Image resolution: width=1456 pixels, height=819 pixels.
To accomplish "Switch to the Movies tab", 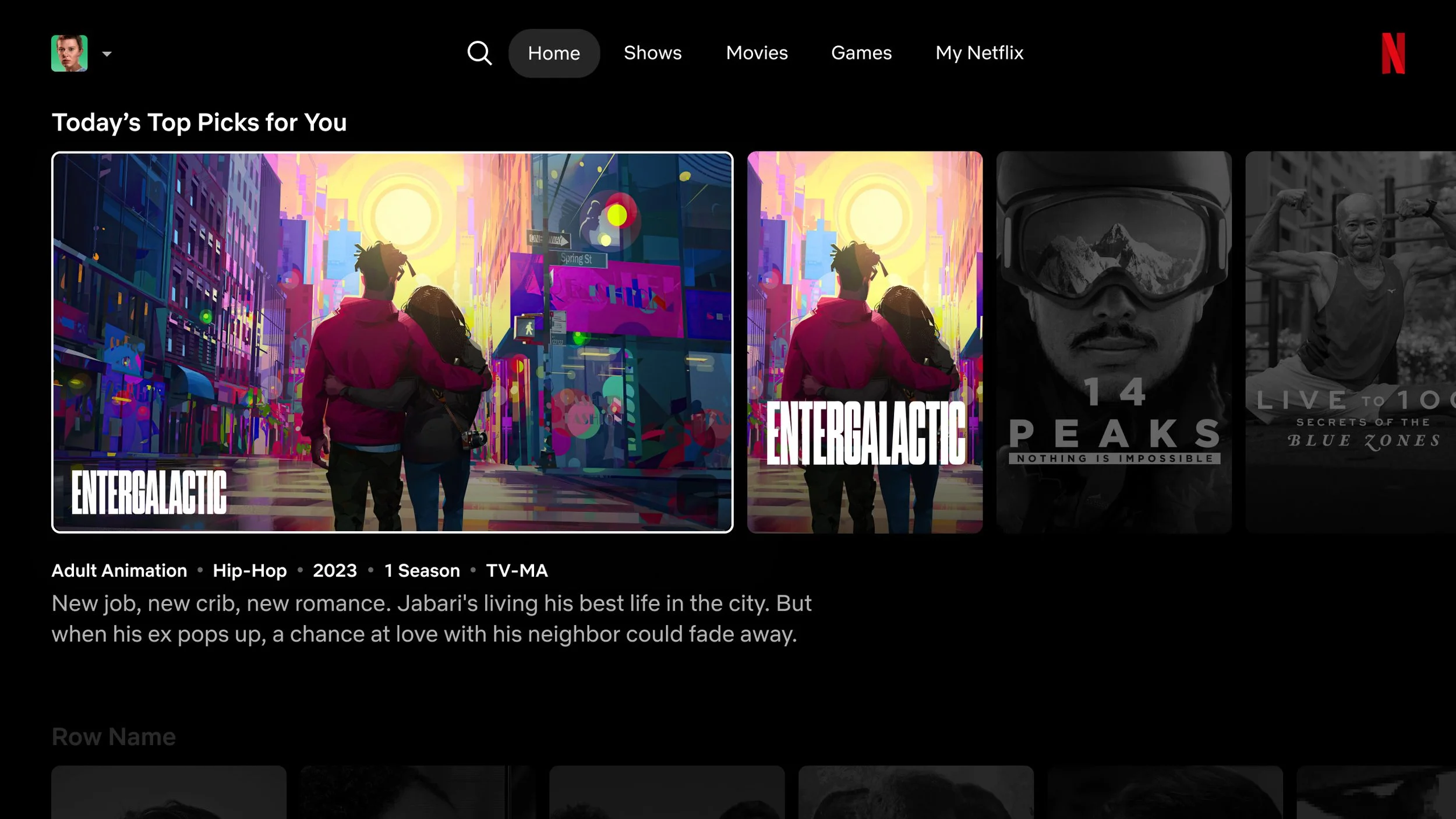I will [757, 53].
